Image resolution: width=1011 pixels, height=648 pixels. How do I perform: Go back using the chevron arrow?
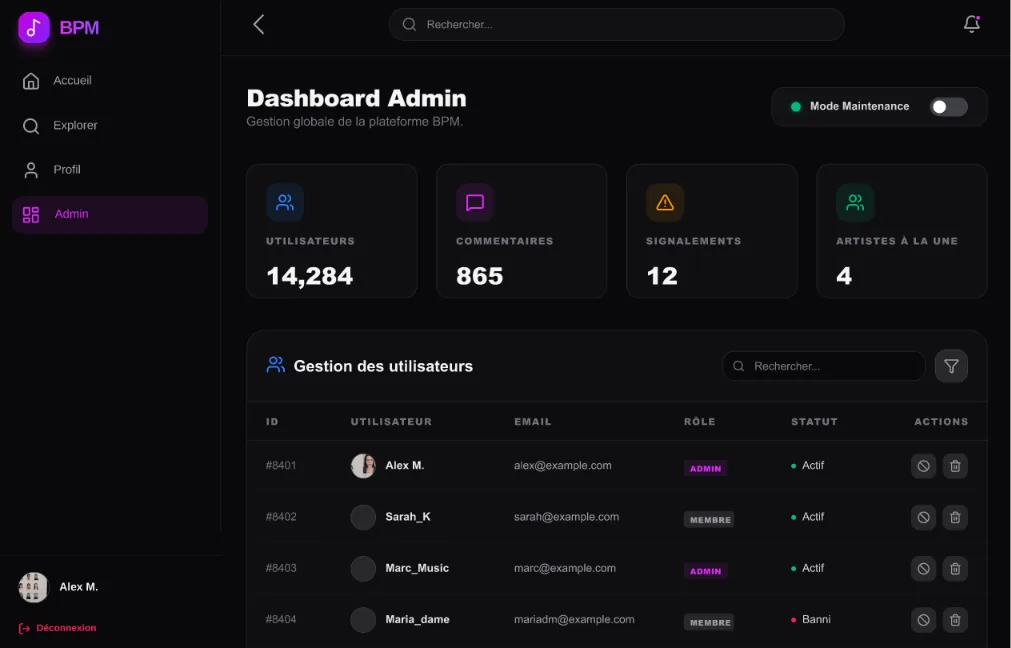coord(259,25)
